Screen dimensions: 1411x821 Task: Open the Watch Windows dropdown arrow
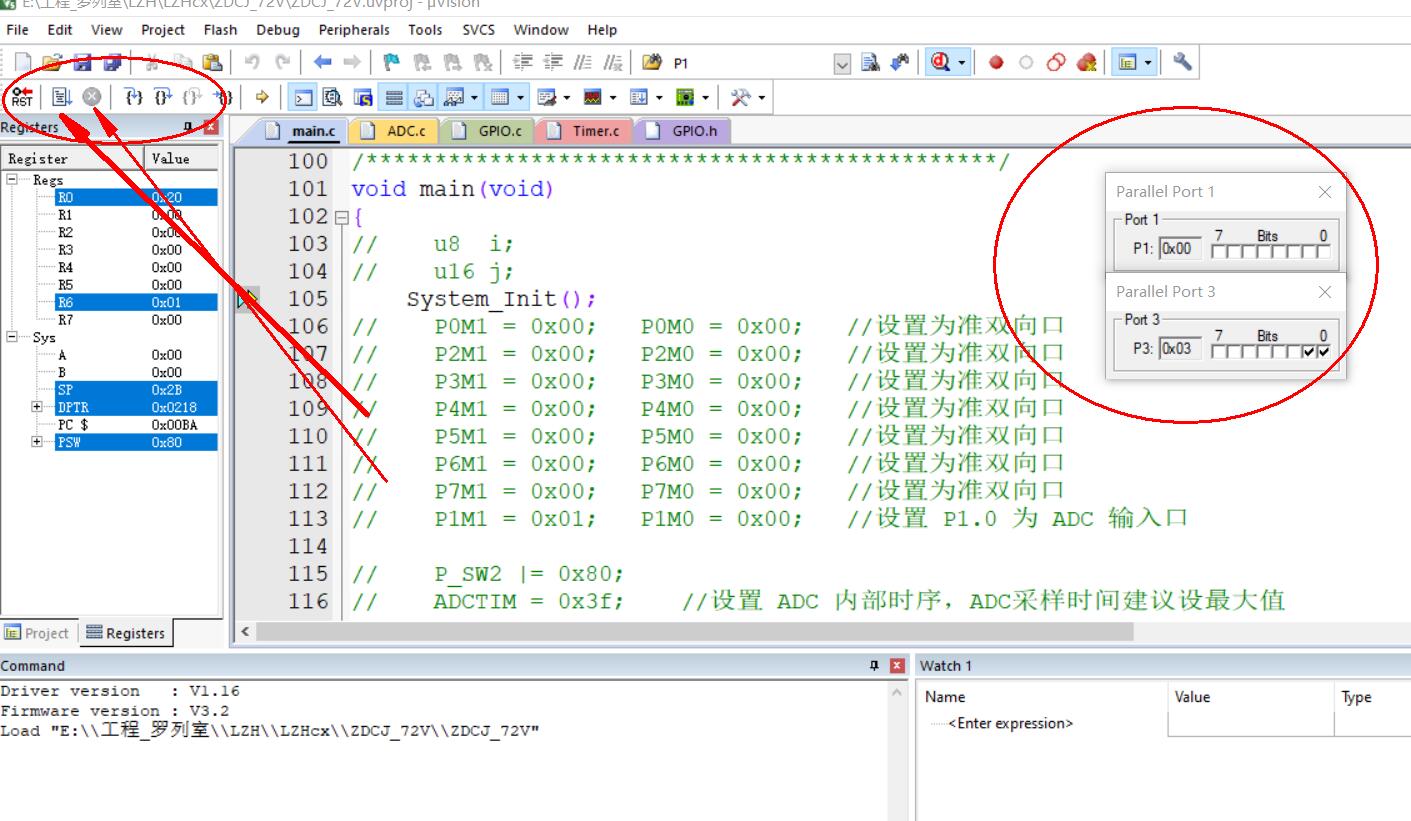[x=474, y=97]
